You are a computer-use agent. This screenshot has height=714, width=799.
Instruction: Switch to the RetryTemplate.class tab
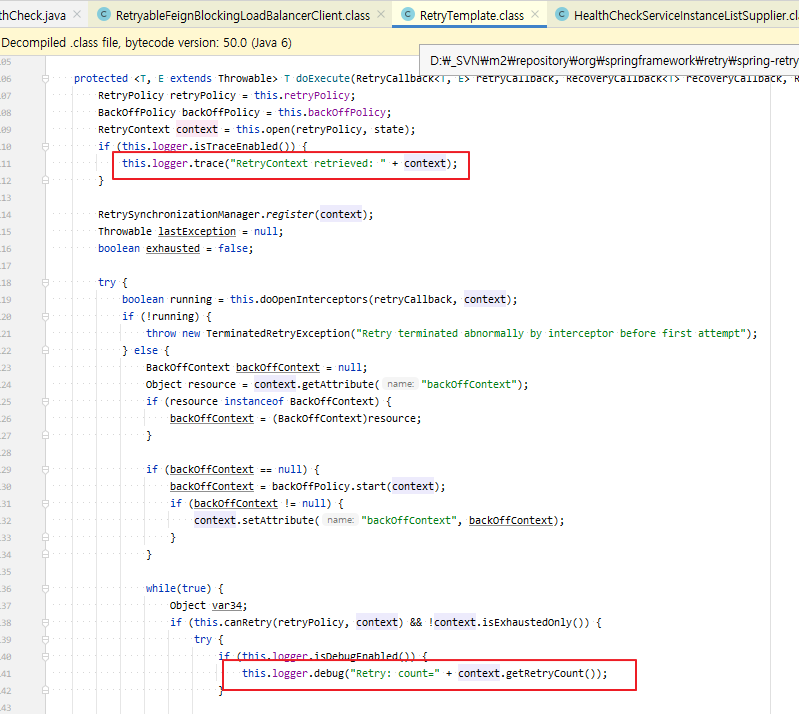[x=471, y=15]
